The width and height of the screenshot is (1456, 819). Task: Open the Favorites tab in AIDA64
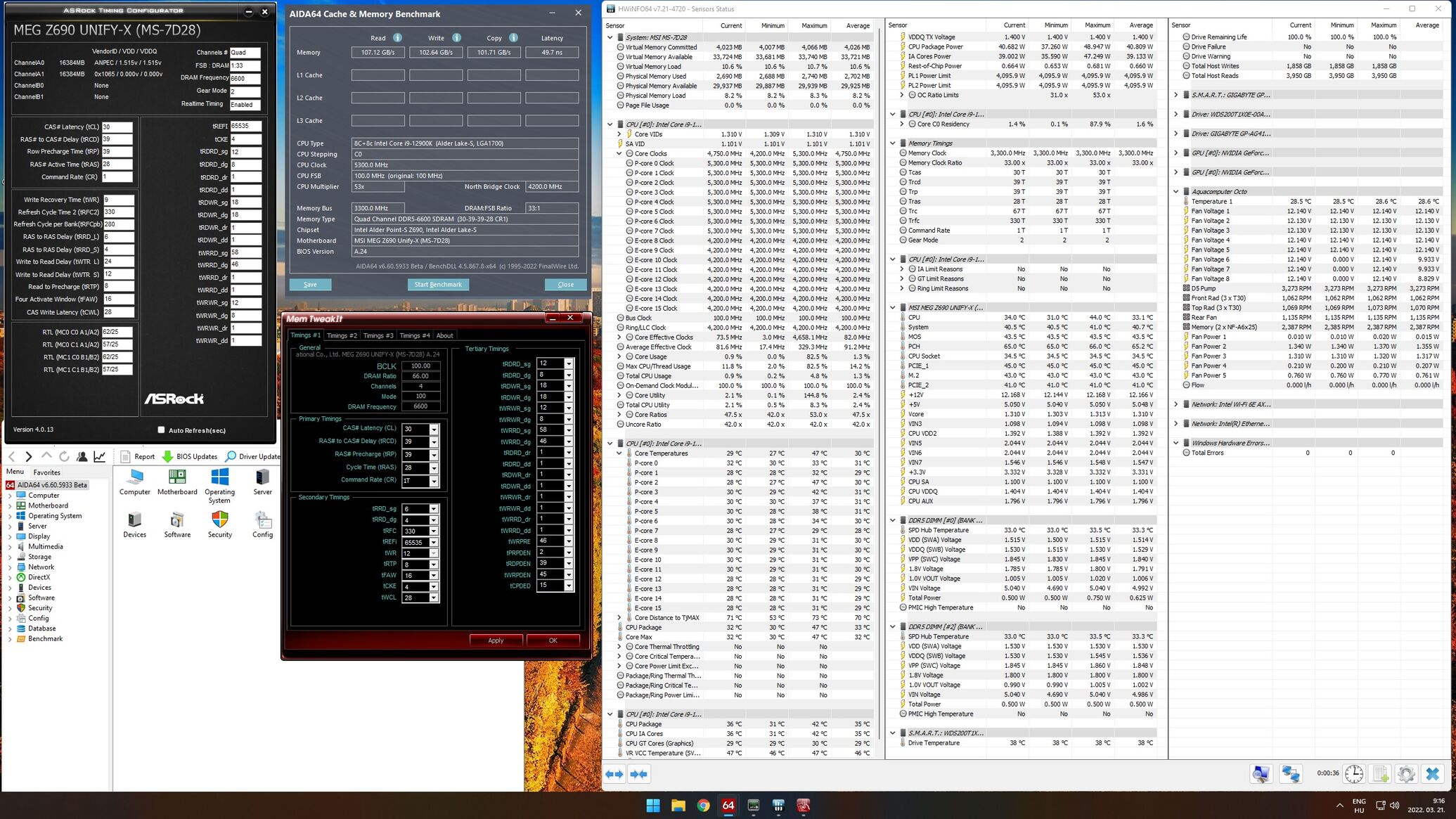click(47, 472)
